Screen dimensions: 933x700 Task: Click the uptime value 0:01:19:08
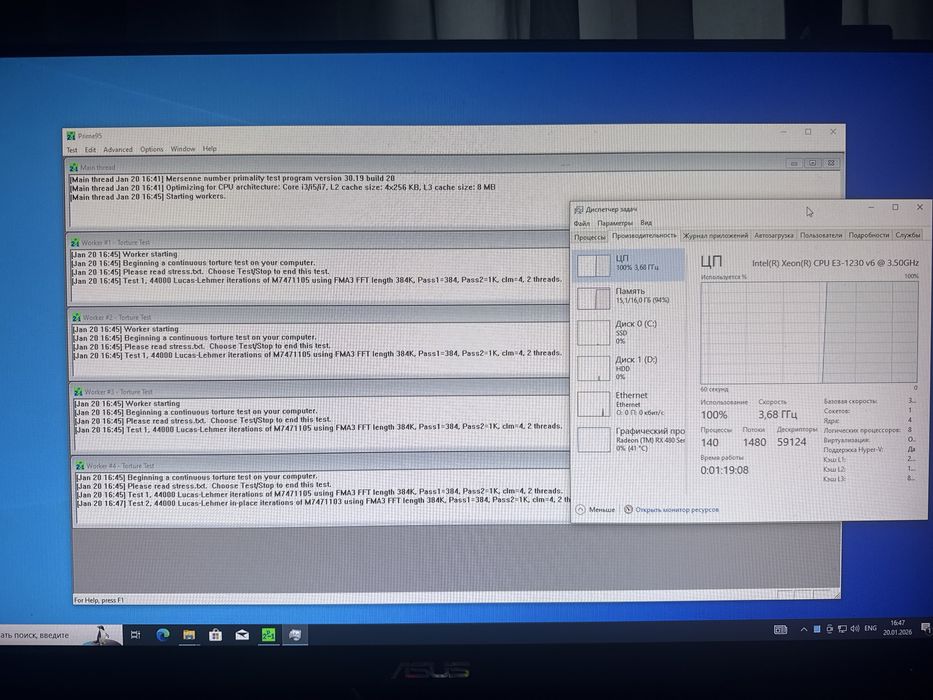[724, 470]
